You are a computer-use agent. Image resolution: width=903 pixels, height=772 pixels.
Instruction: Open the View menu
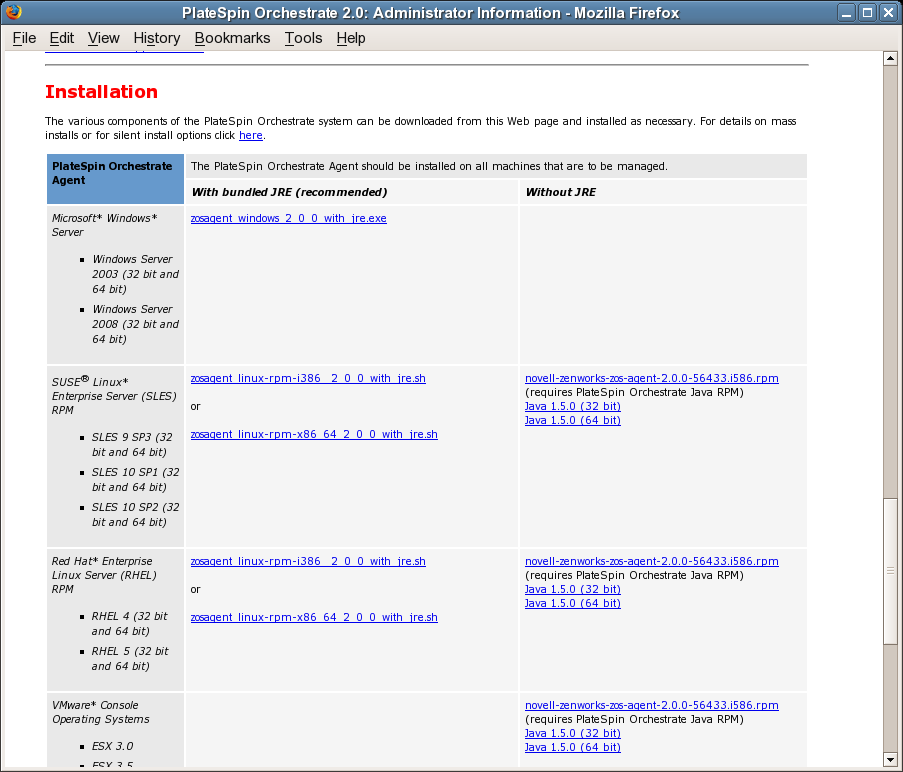click(104, 38)
